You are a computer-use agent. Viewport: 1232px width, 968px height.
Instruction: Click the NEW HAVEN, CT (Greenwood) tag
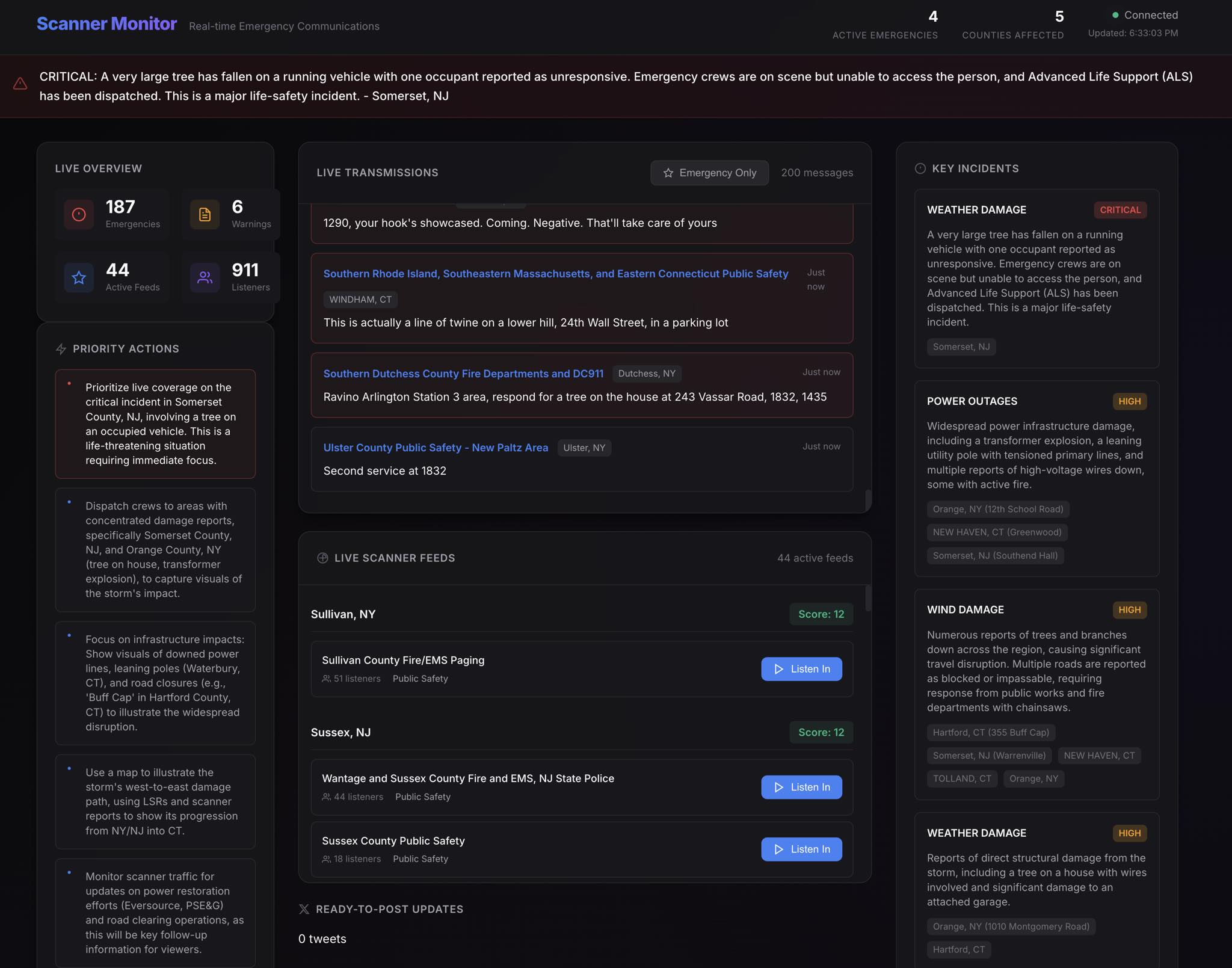pos(997,532)
